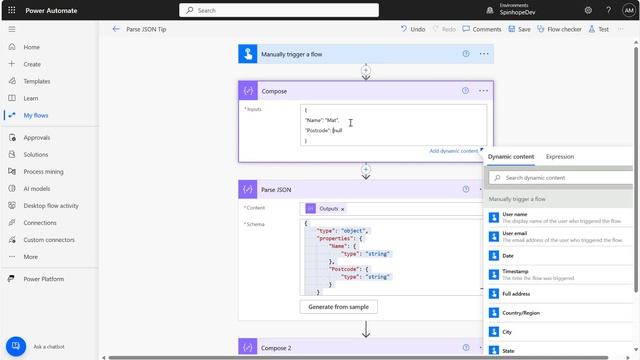Click the Add dynamic content link

453,151
